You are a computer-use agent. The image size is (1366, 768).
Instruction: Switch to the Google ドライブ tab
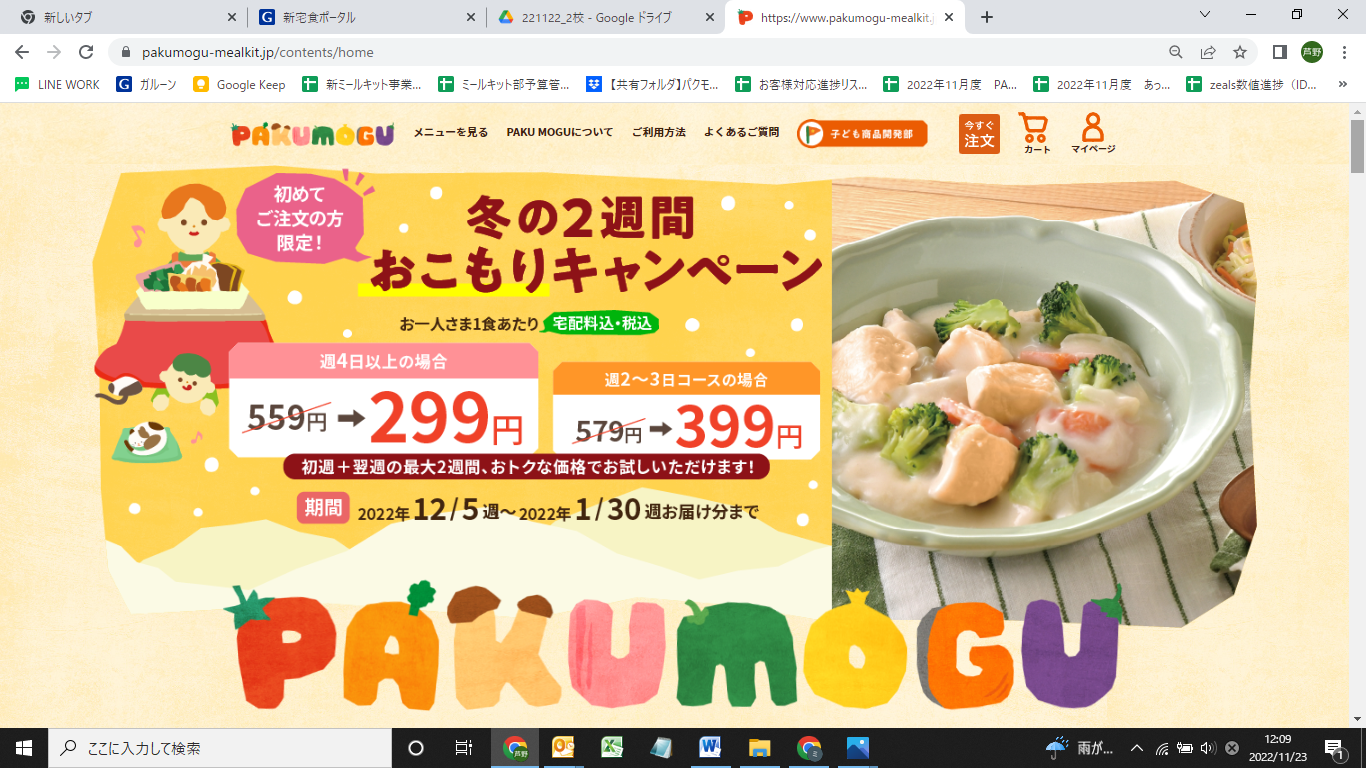pos(606,17)
